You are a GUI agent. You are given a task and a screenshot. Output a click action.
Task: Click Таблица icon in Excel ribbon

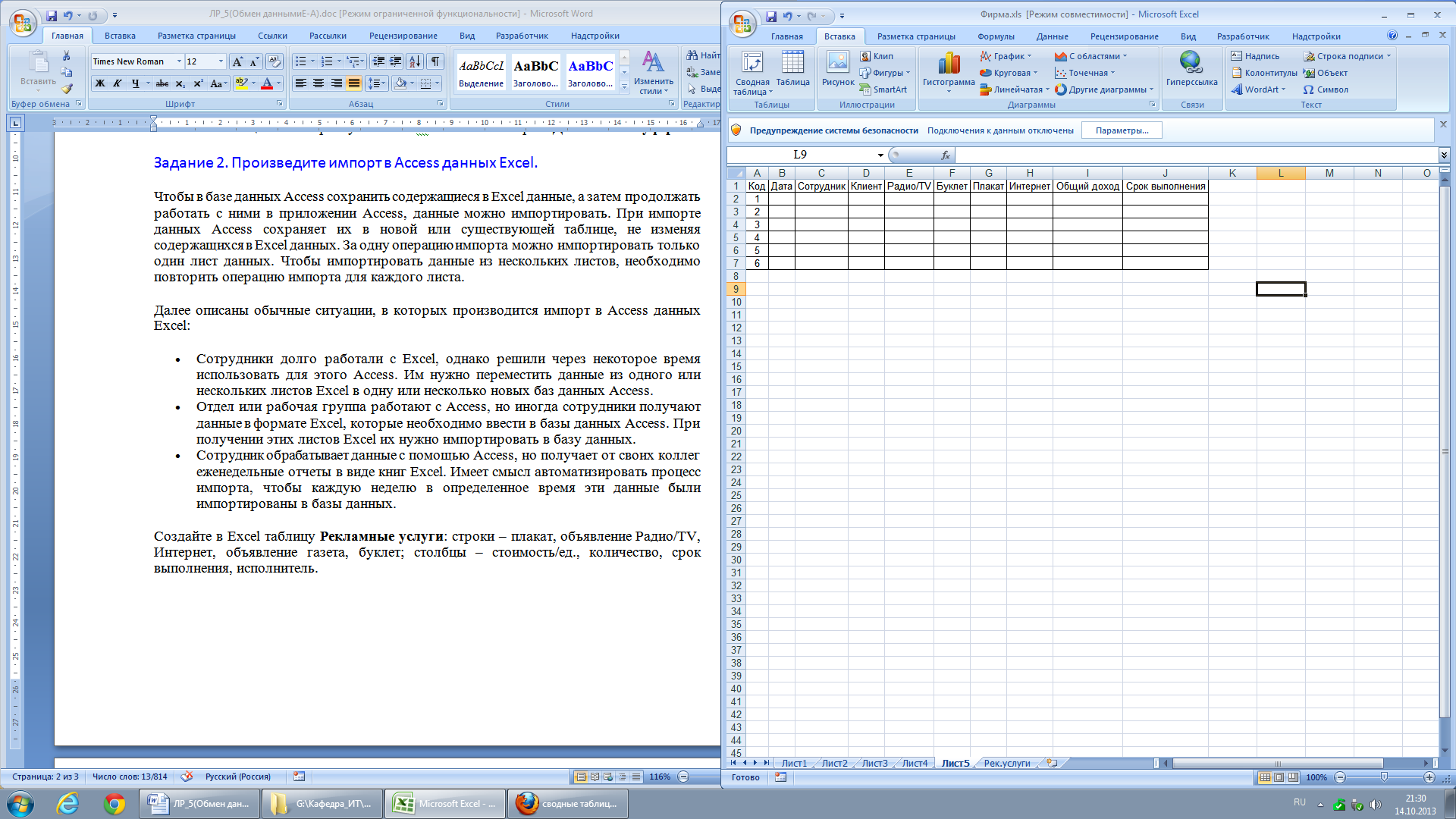(x=792, y=69)
